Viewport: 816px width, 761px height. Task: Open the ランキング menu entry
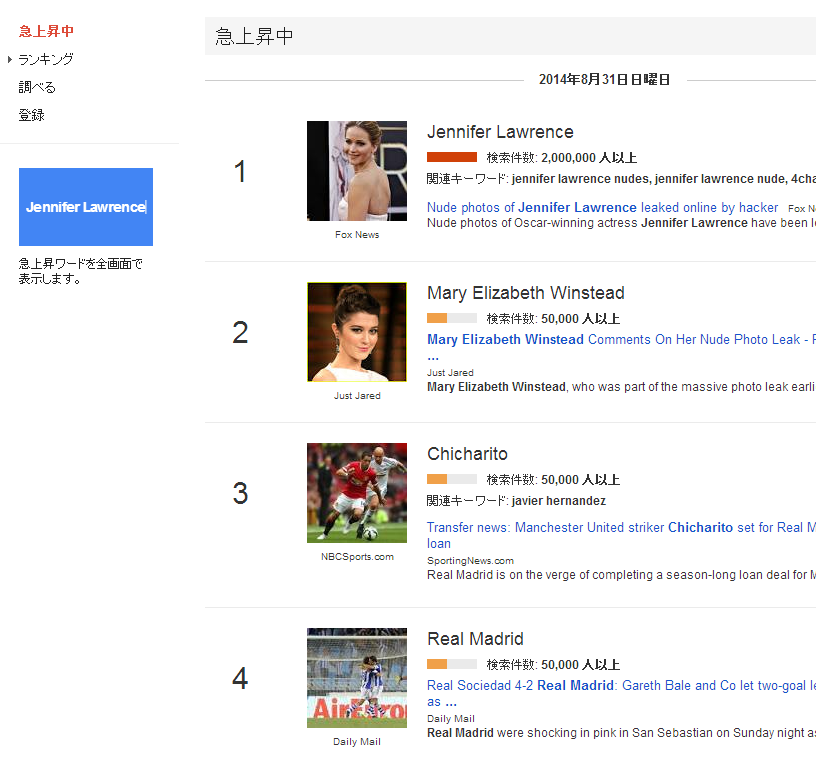pyautogui.click(x=46, y=59)
